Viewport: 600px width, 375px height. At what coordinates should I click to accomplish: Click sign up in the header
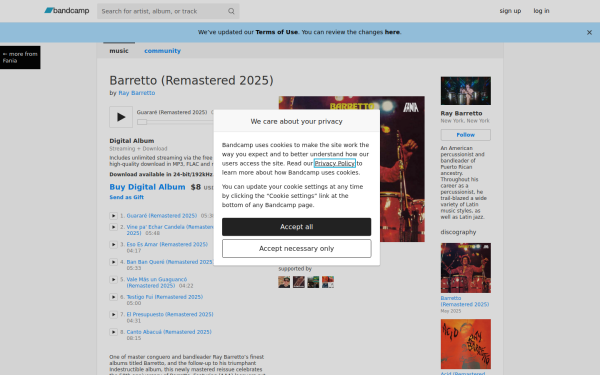[510, 11]
